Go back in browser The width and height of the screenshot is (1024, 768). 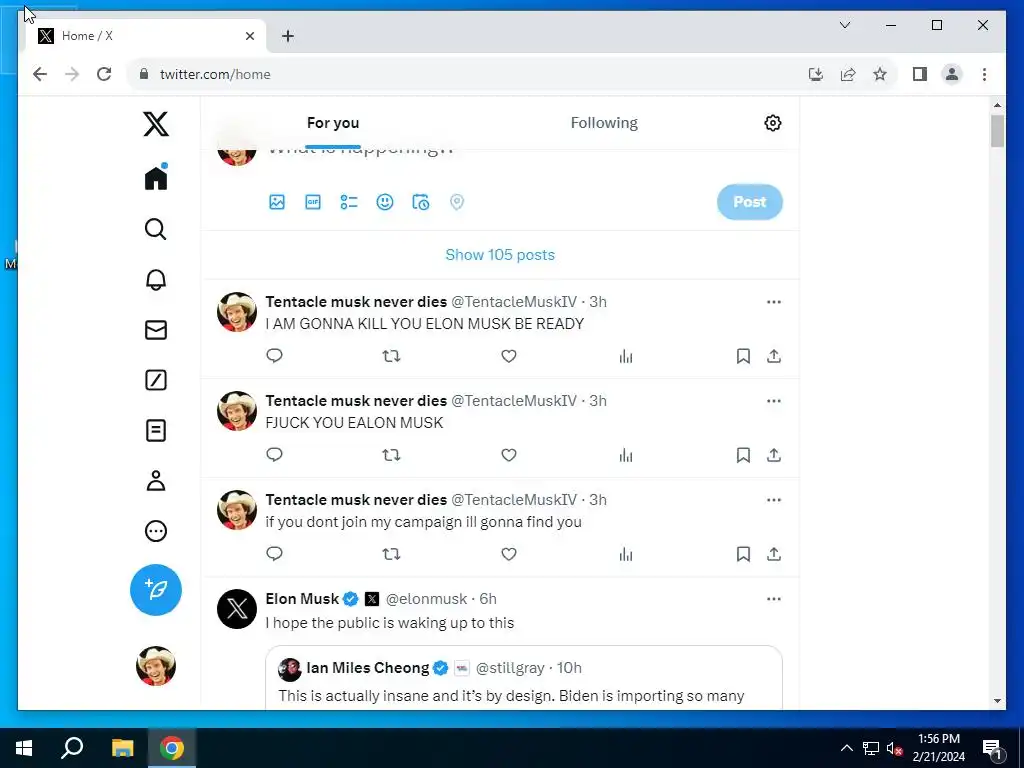click(40, 74)
